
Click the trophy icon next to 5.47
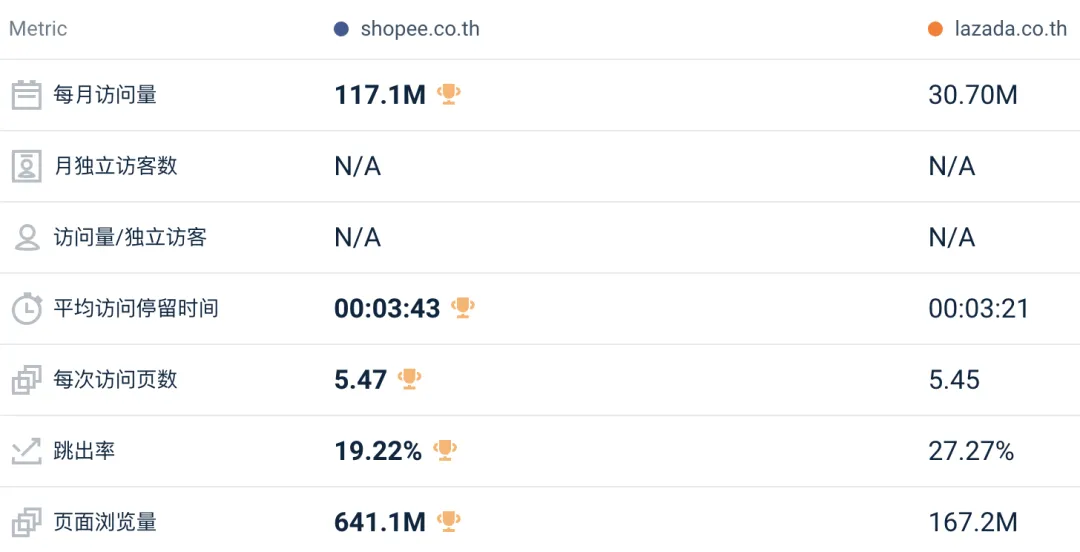pyautogui.click(x=409, y=379)
